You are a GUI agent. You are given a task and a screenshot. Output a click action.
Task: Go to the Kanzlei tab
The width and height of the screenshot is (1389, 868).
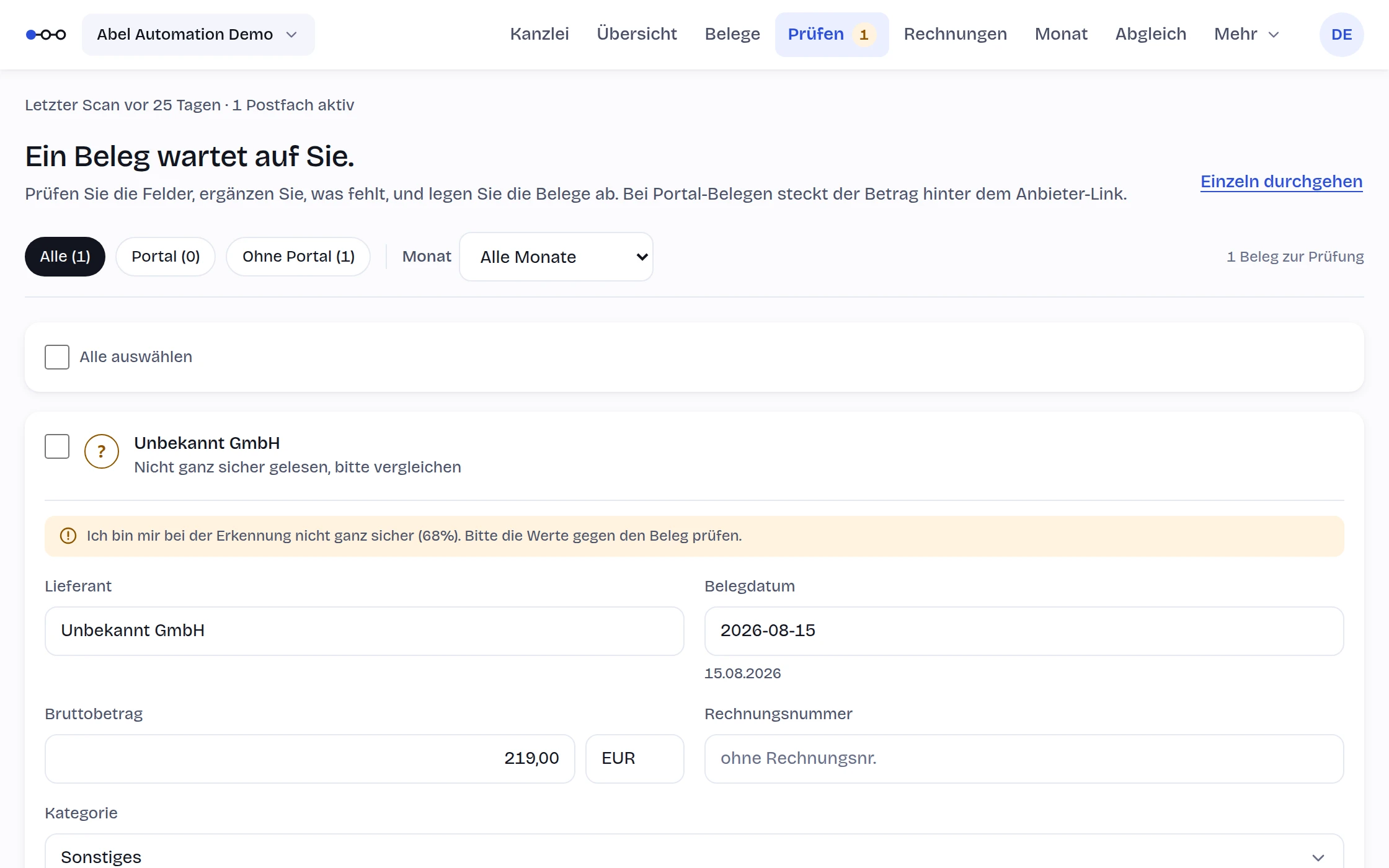[x=539, y=34]
